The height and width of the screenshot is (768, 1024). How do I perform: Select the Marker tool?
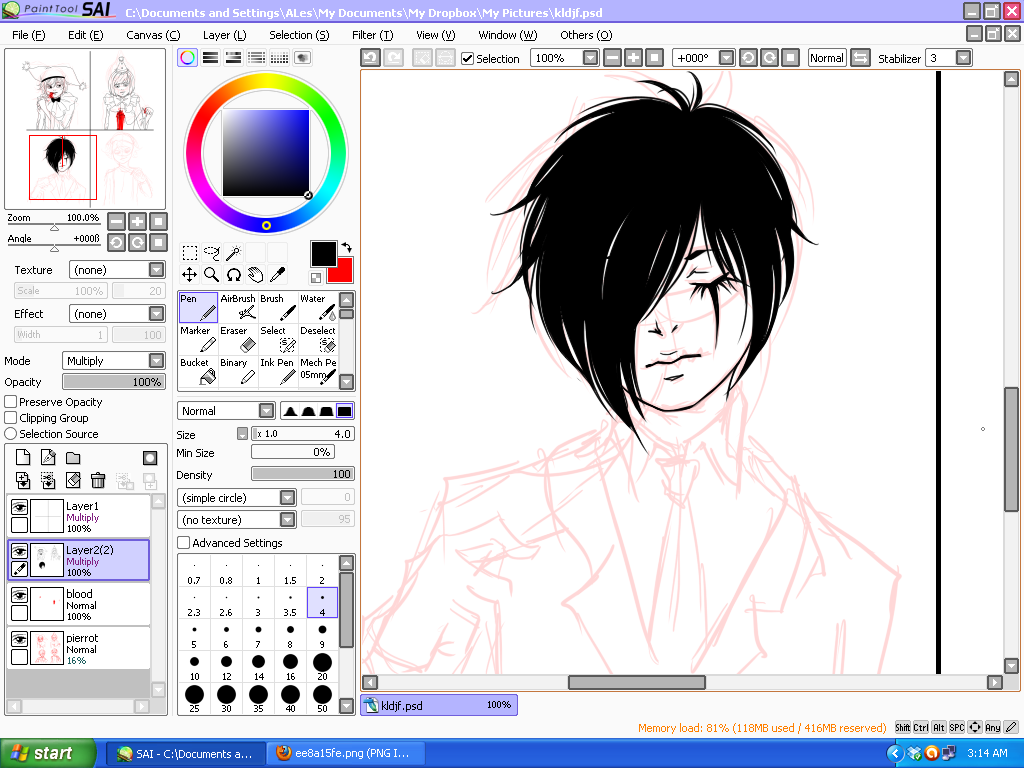pos(196,340)
